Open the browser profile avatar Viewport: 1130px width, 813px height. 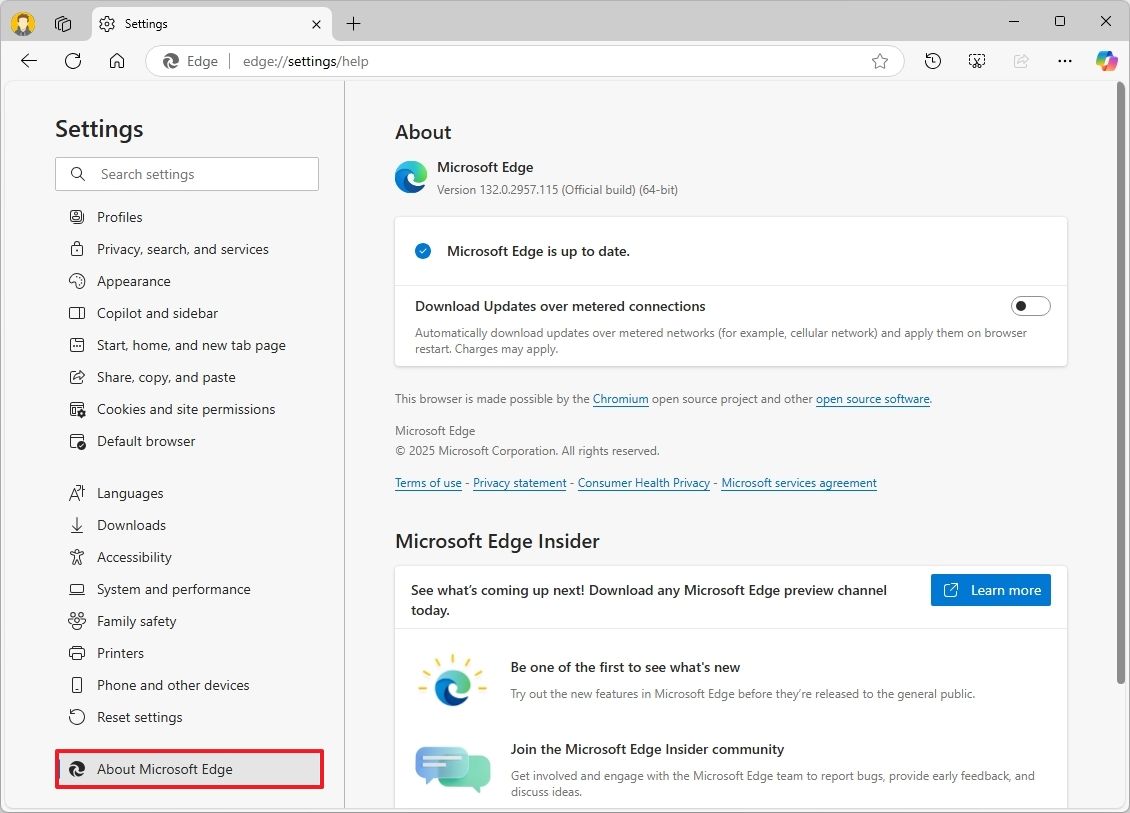pyautogui.click(x=22, y=22)
